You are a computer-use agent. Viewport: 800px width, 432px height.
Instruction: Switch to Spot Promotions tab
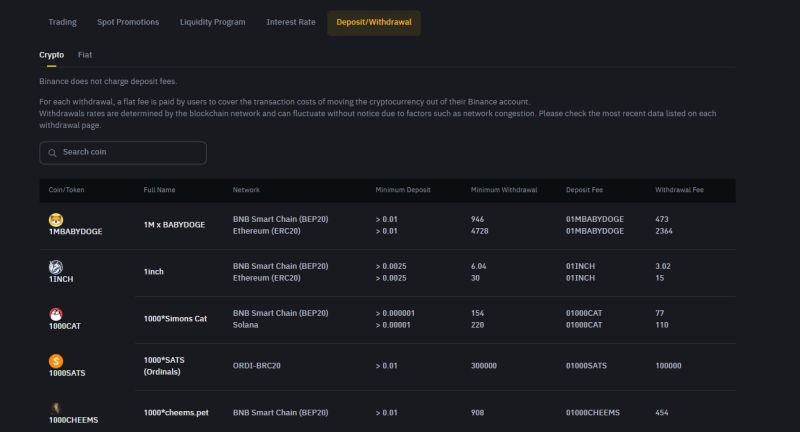128,22
